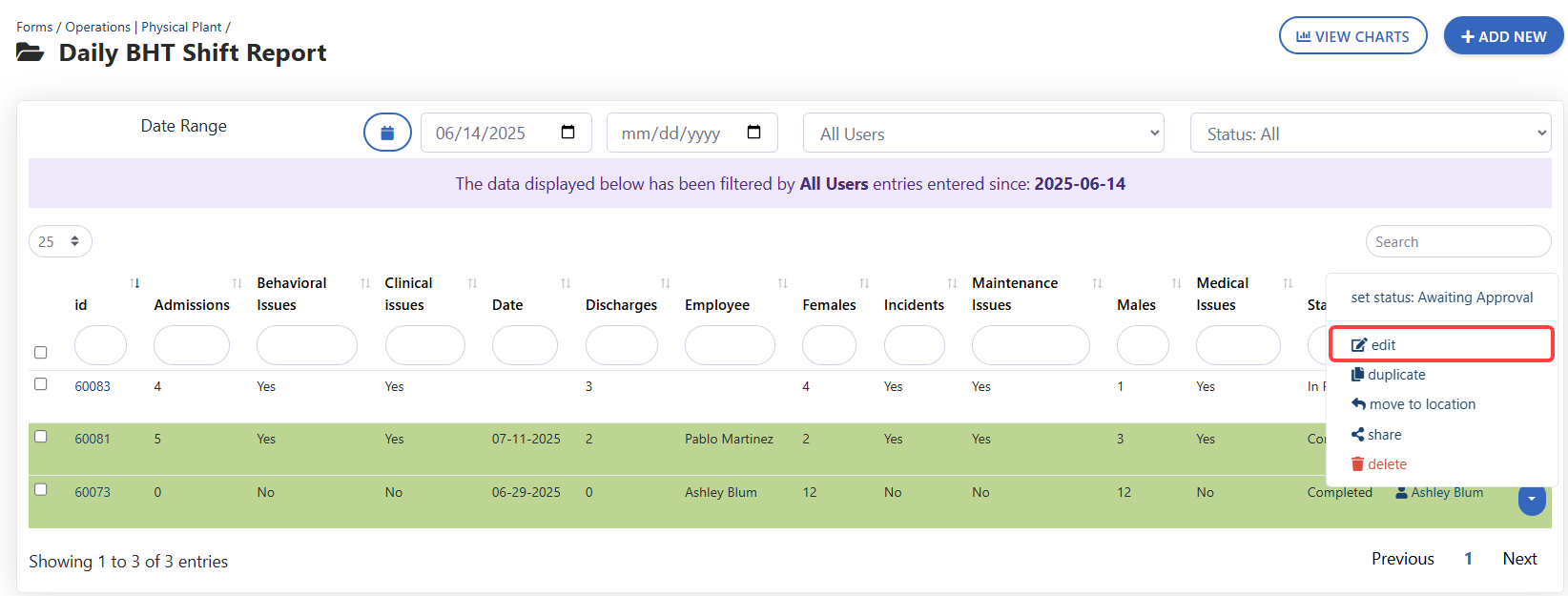Image resolution: width=1568 pixels, height=596 pixels.
Task: Open the end date calendar picker icon
Action: (754, 133)
